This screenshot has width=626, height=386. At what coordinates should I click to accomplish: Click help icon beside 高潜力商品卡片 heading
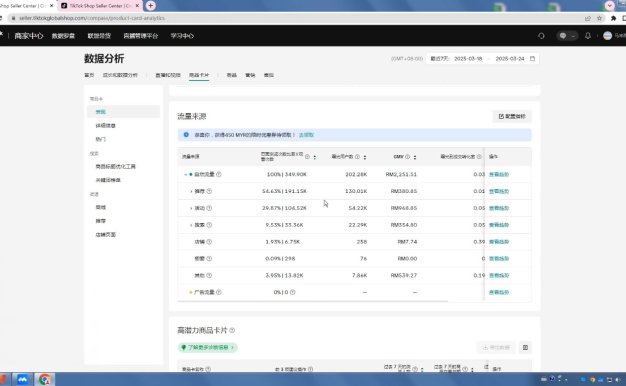[x=232, y=330]
